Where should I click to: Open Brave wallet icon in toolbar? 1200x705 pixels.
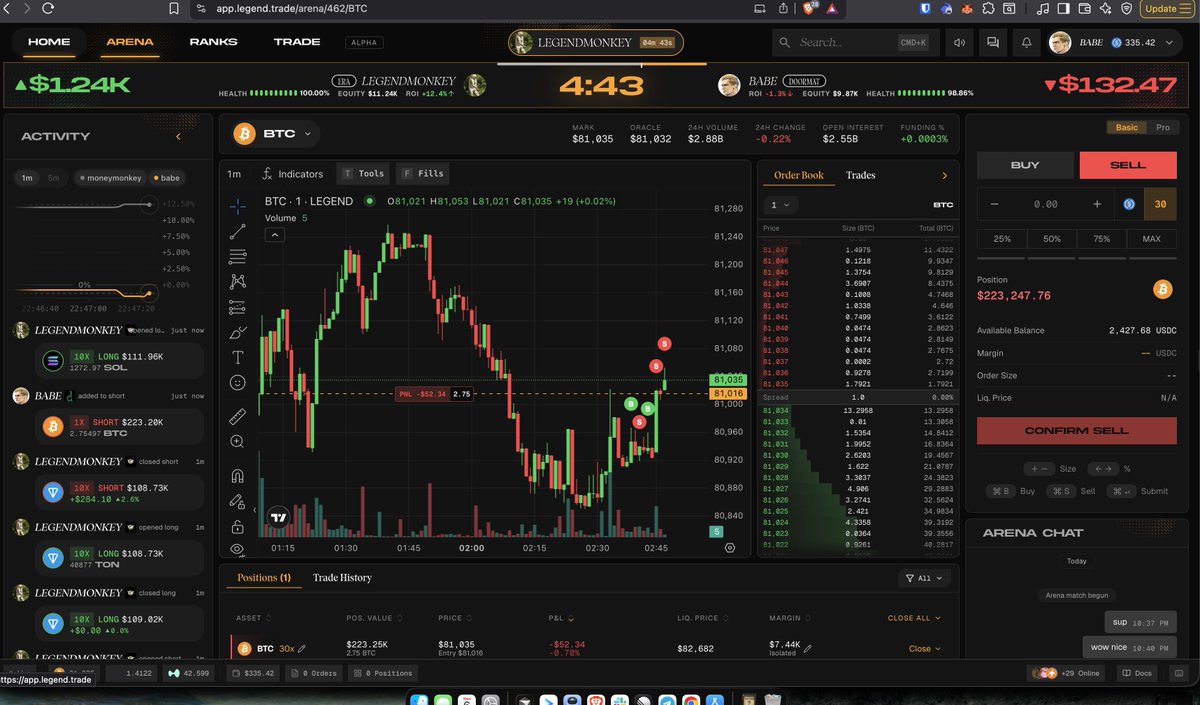click(1084, 9)
